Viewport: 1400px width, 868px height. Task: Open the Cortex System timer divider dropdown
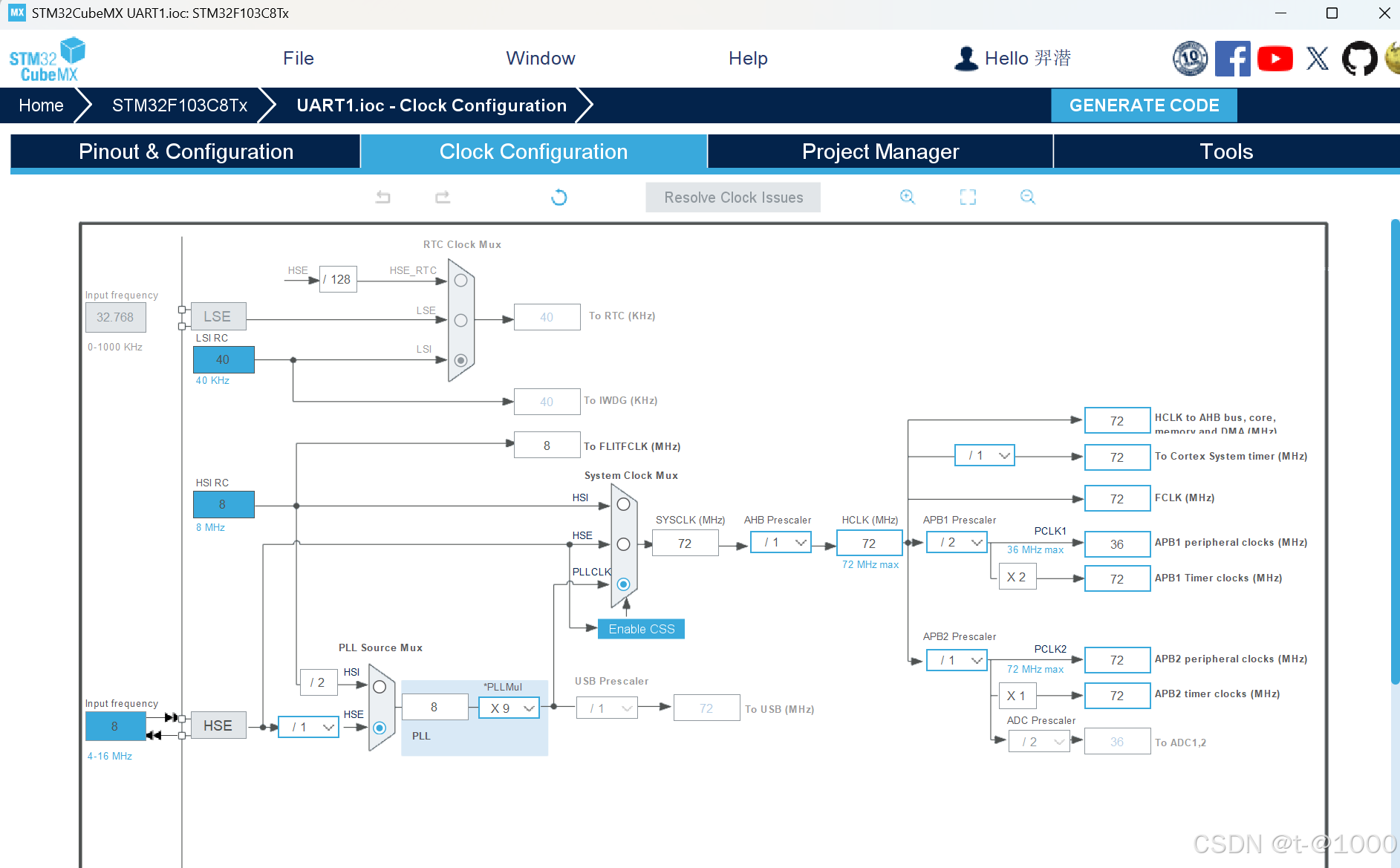(x=985, y=455)
